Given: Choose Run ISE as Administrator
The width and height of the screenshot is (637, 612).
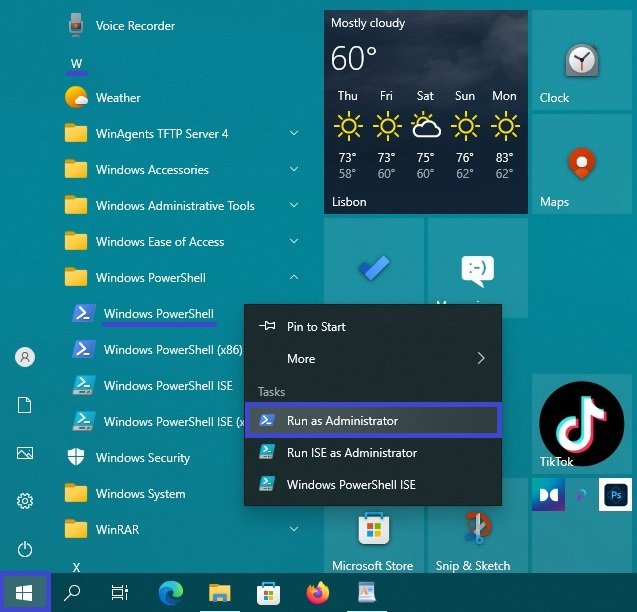Looking at the screenshot, I should click(373, 453).
